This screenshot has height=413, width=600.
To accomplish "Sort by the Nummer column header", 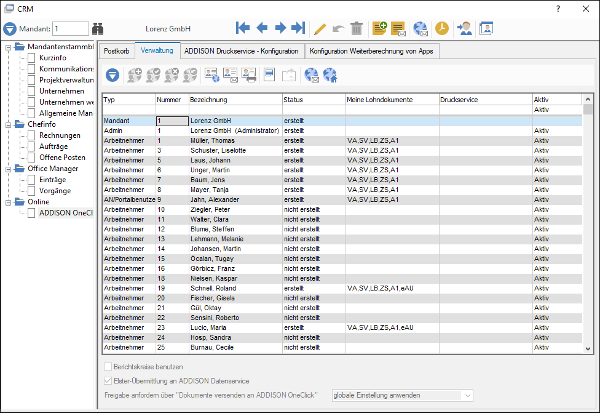I will (x=172, y=100).
